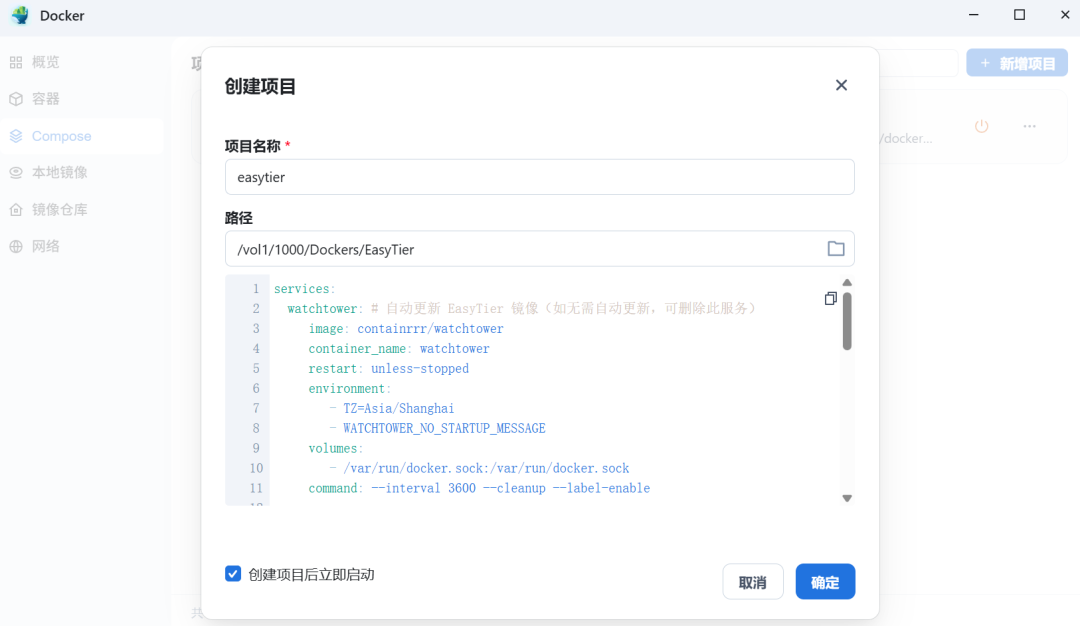Click the "environment:" line
The image size is (1080, 626).
349,388
